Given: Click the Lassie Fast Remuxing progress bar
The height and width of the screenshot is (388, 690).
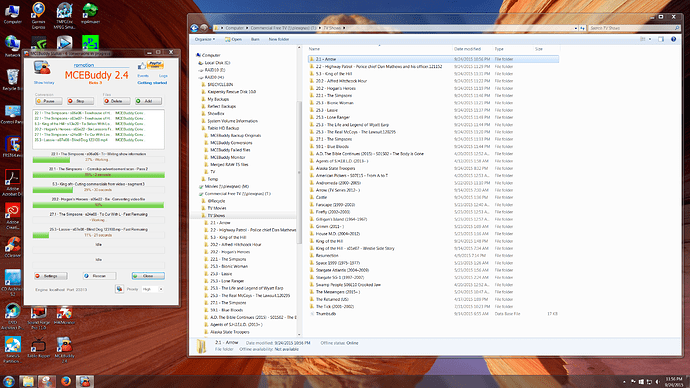Looking at the screenshot, I should tap(98, 235).
